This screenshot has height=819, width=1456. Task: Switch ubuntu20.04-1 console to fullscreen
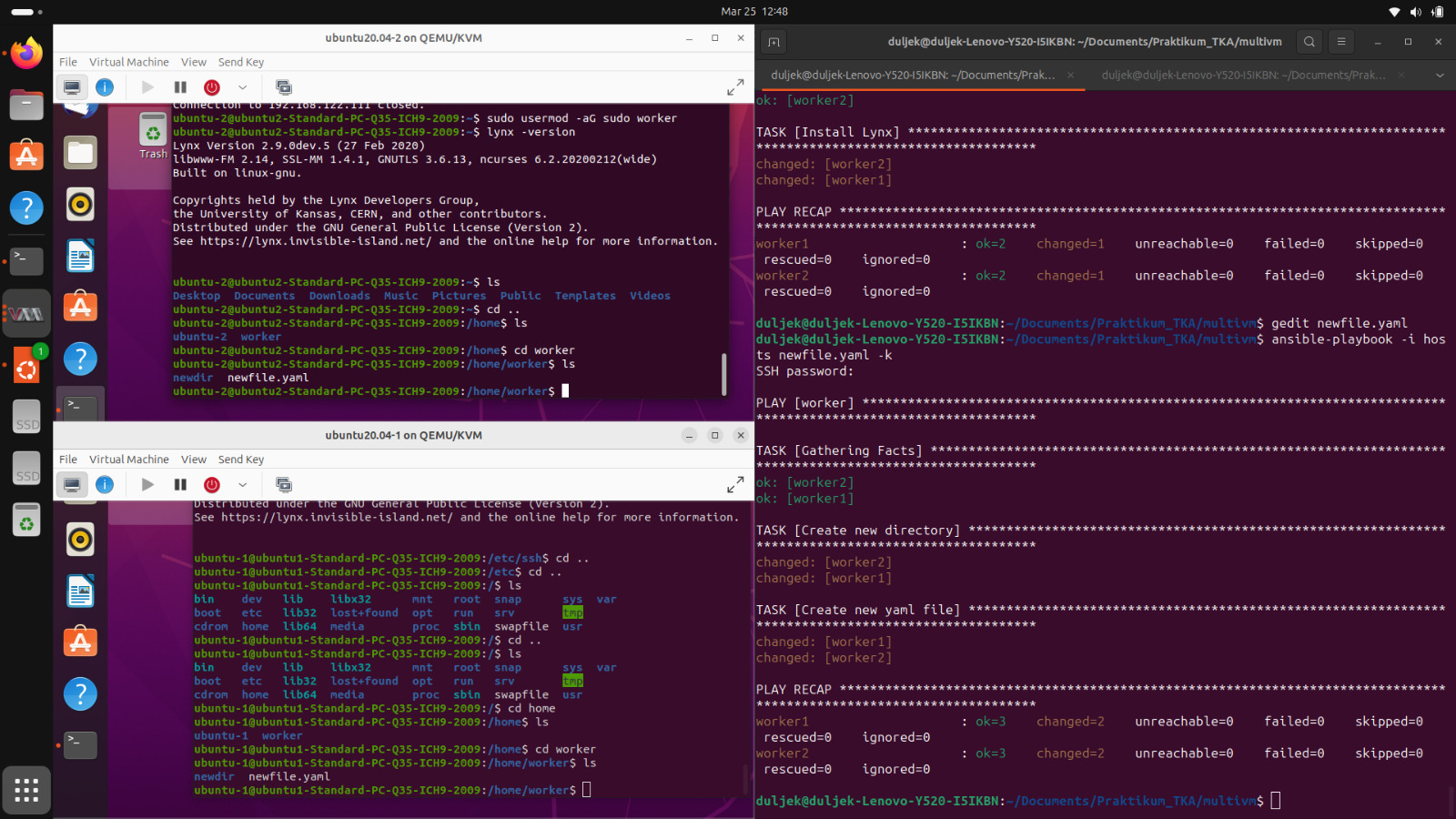(x=735, y=485)
